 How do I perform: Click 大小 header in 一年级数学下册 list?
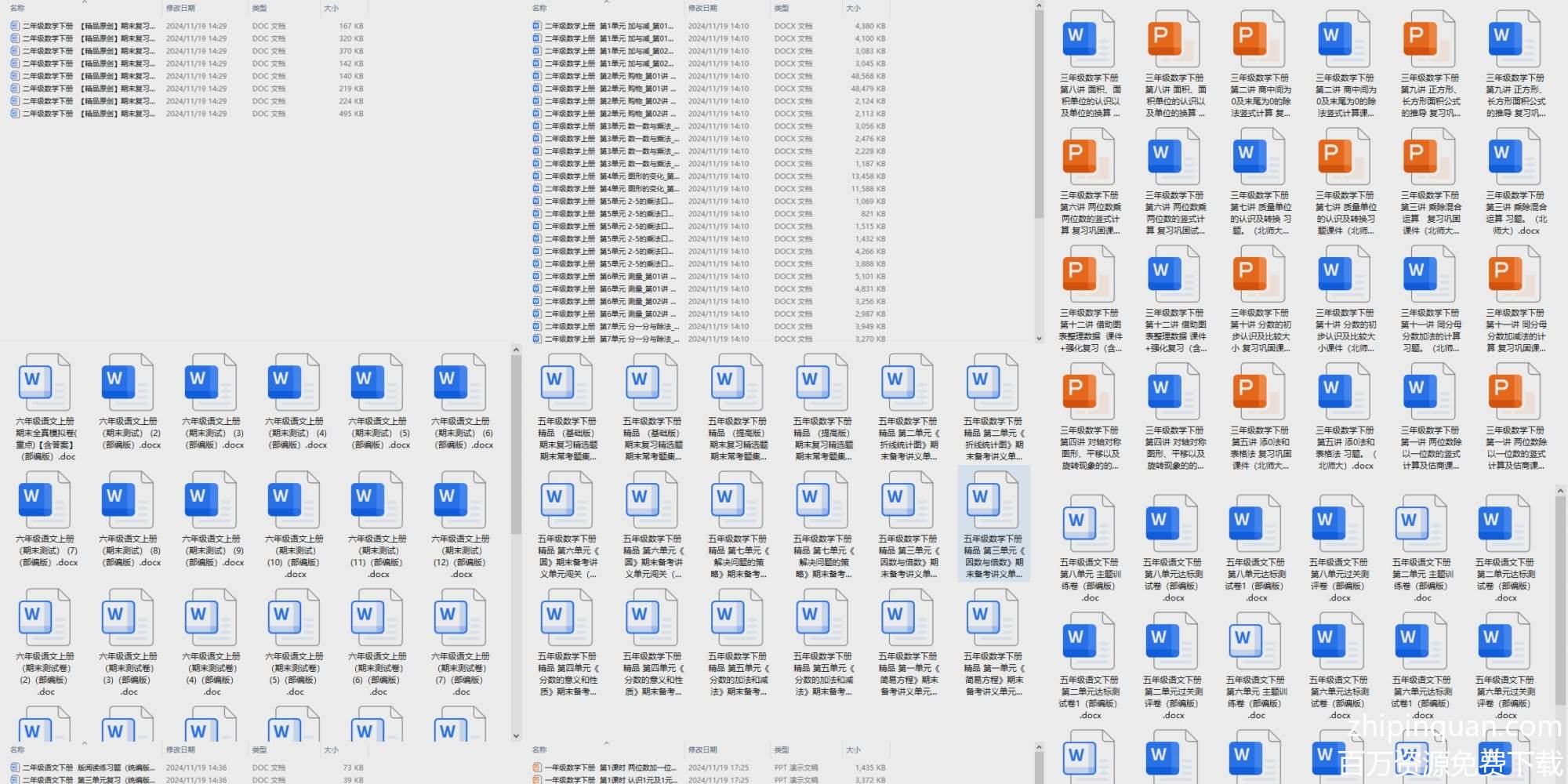[x=853, y=750]
